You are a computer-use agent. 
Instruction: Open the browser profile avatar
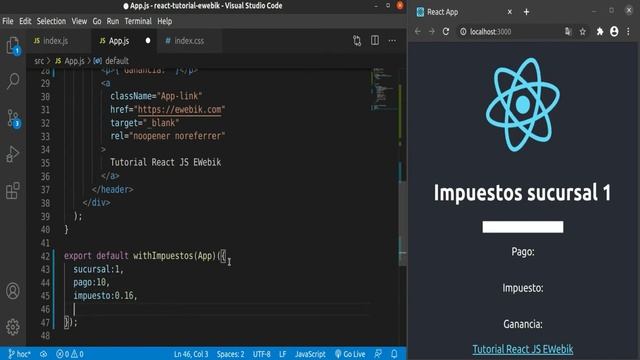click(x=614, y=31)
